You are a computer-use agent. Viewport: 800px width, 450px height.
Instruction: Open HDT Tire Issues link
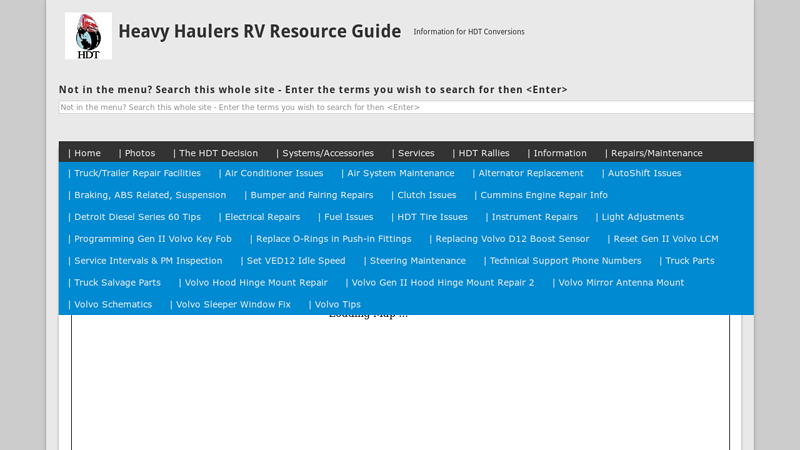(430, 217)
